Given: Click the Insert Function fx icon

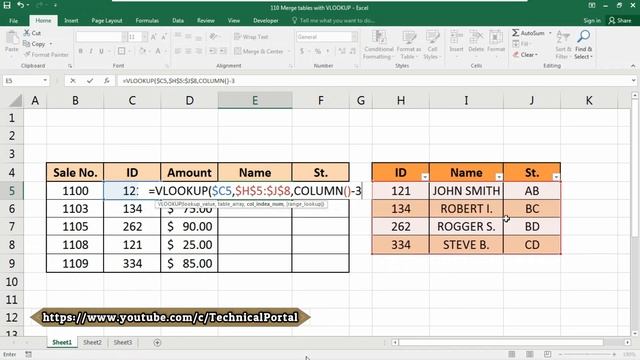Looking at the screenshot, I should point(107,81).
